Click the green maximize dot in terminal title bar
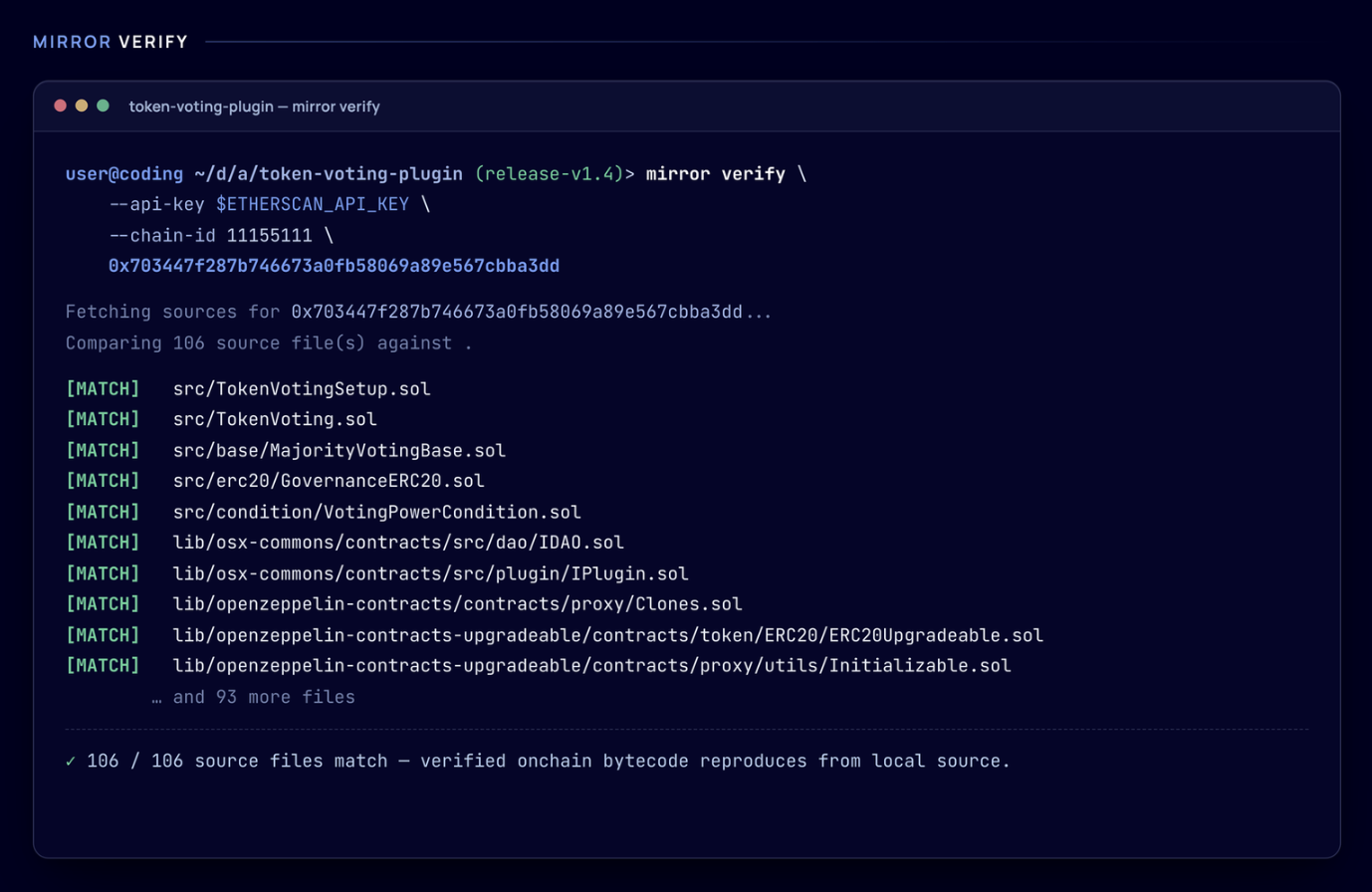The image size is (1372, 892). point(103,106)
